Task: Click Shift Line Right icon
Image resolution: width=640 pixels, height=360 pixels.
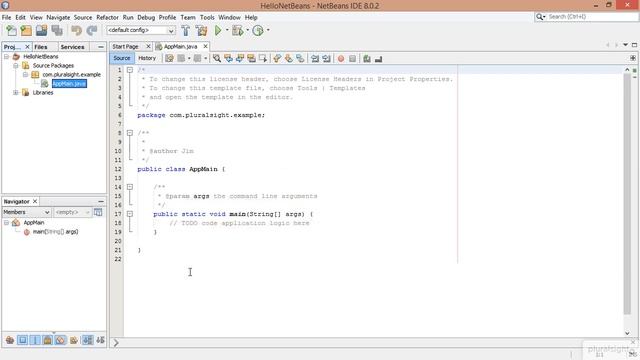Action: (326, 59)
